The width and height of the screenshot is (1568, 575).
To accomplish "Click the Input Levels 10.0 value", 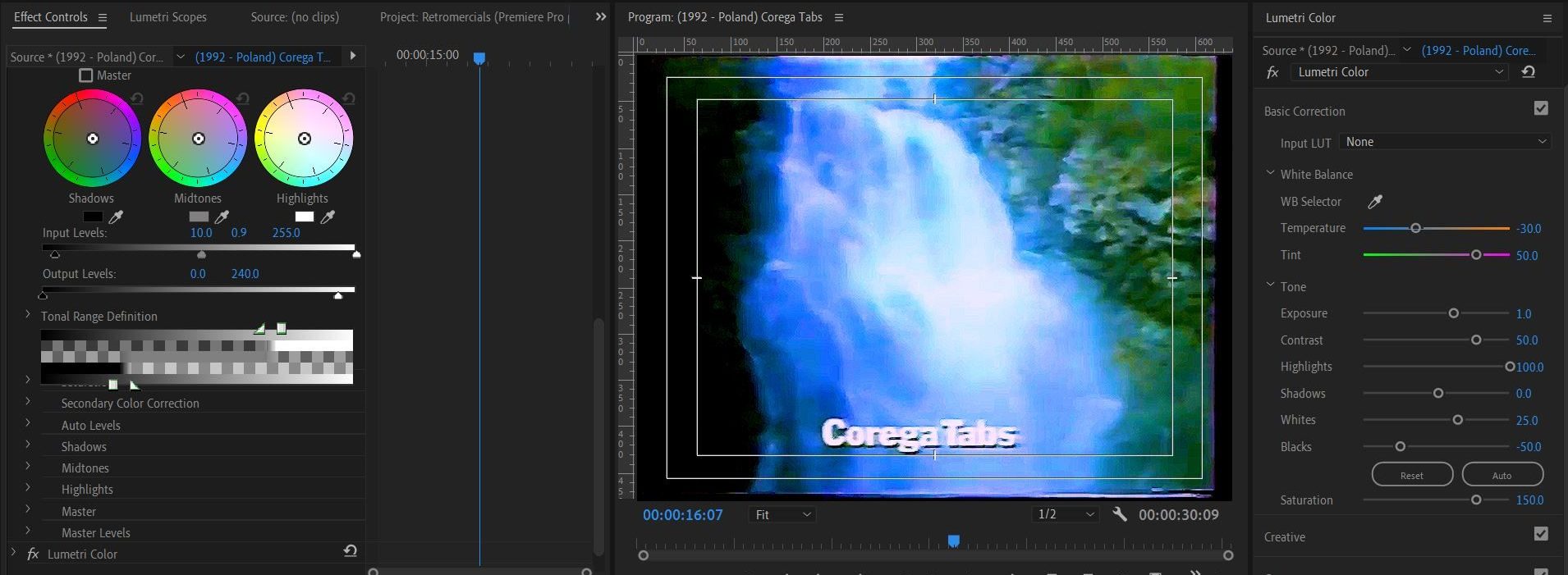I will [x=201, y=232].
